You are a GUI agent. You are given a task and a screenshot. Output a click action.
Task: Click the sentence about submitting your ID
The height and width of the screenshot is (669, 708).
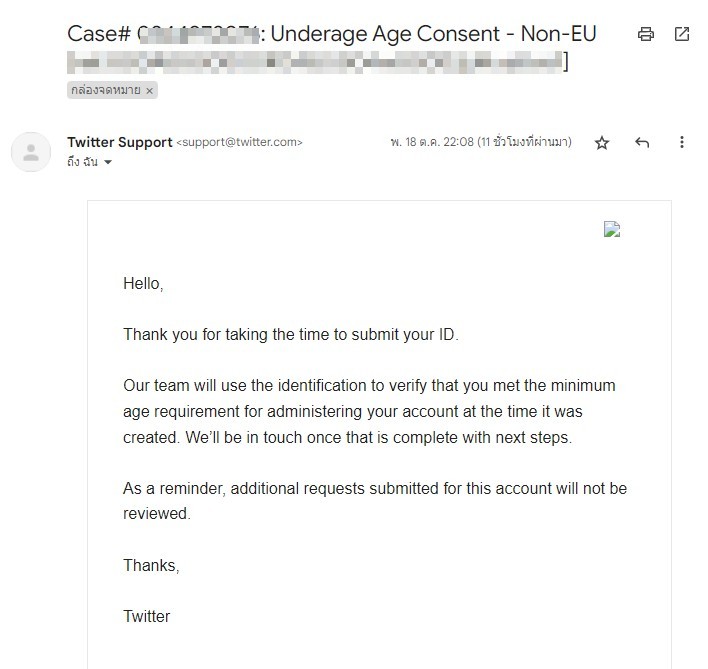tap(291, 334)
